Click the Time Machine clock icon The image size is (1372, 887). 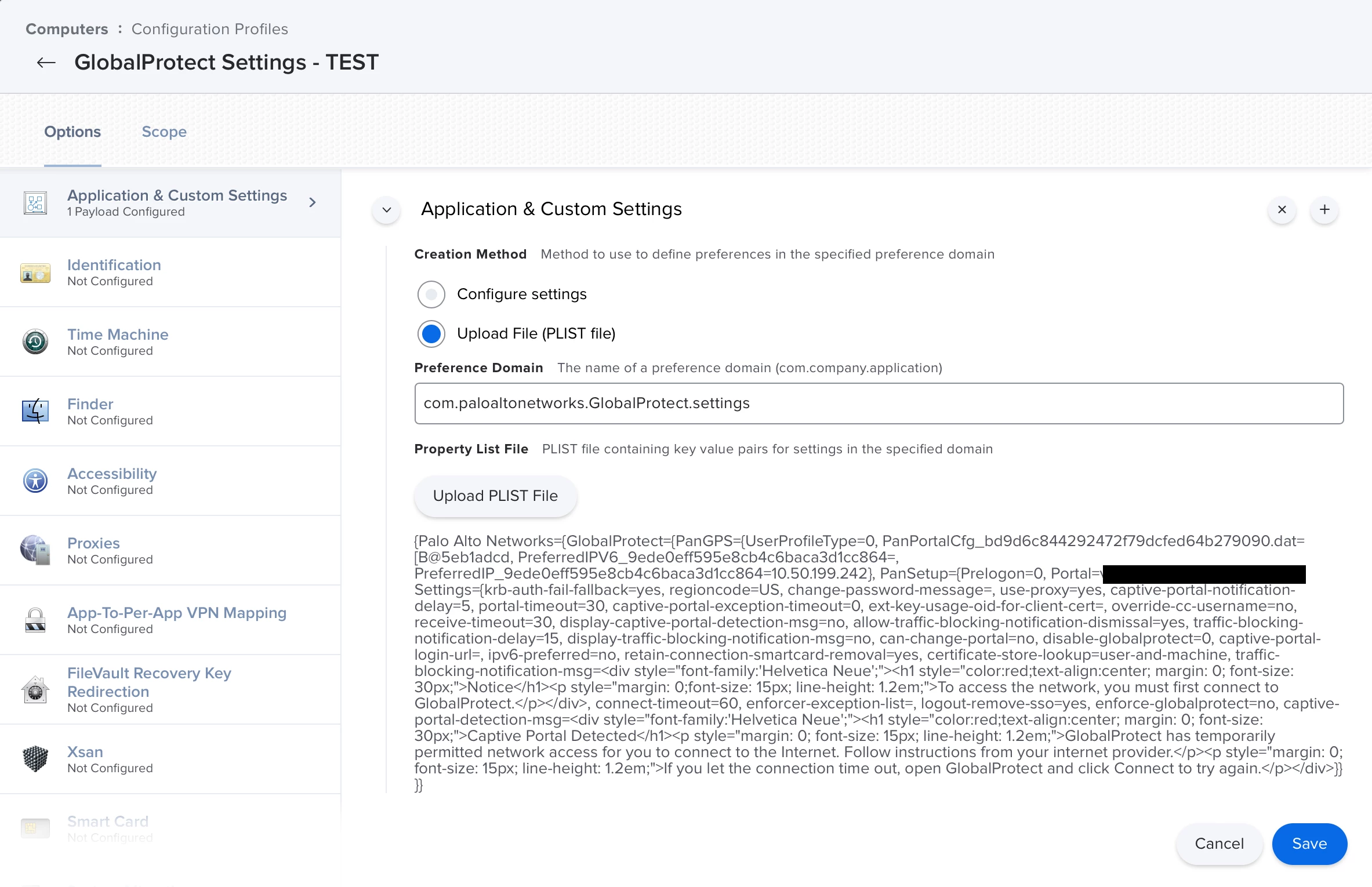pos(35,342)
